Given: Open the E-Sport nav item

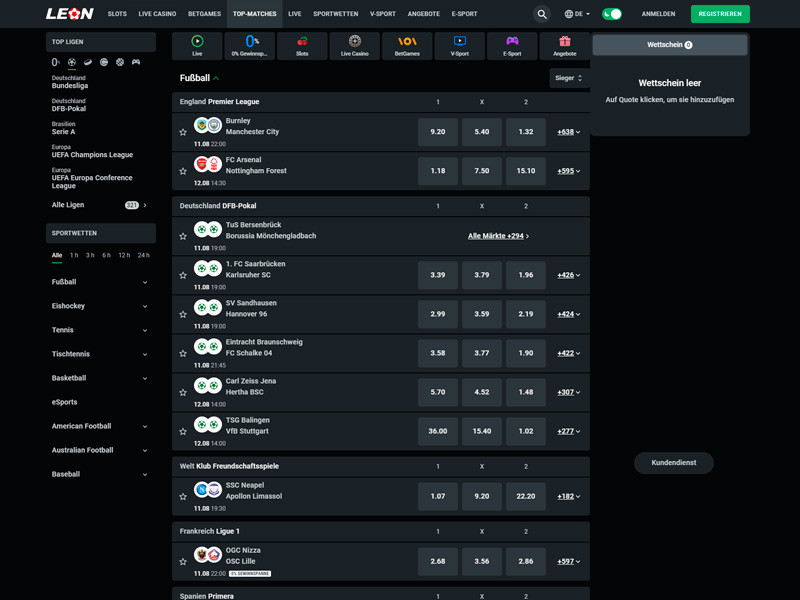Looking at the screenshot, I should pyautogui.click(x=464, y=14).
